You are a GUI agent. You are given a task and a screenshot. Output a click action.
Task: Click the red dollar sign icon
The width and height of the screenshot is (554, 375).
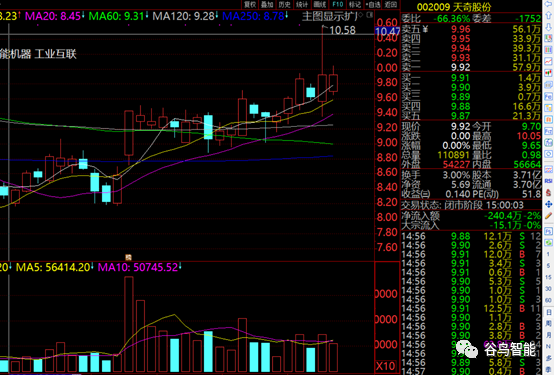pyautogui.click(x=548, y=192)
